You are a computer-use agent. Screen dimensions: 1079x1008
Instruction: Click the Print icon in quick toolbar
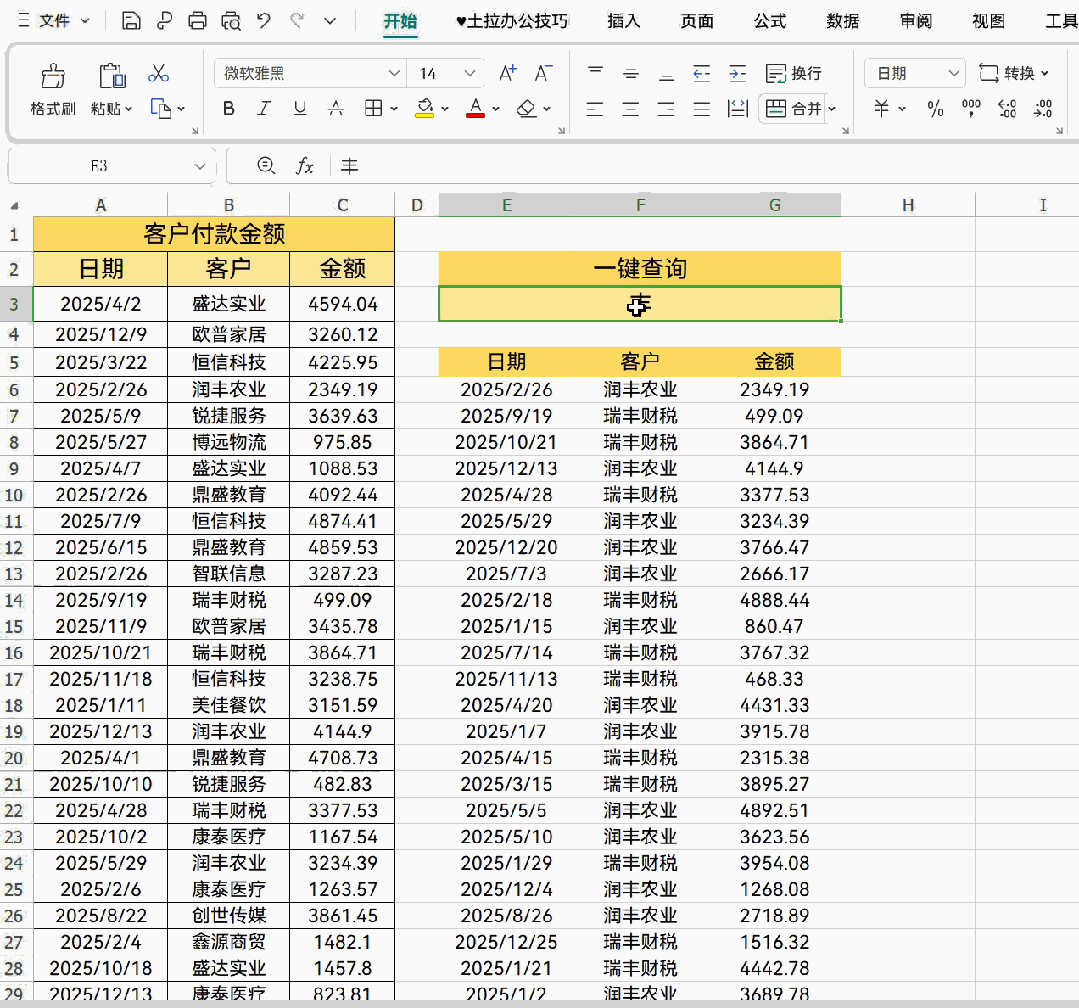click(x=197, y=21)
